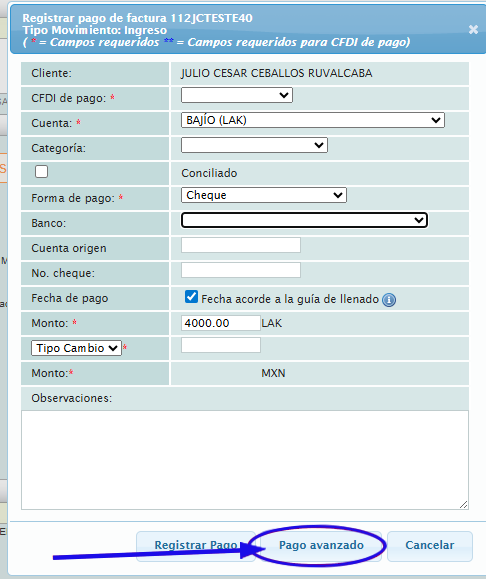Click the Cuenta origen text field
Screen dimensions: 486x579
pyautogui.click(x=241, y=245)
